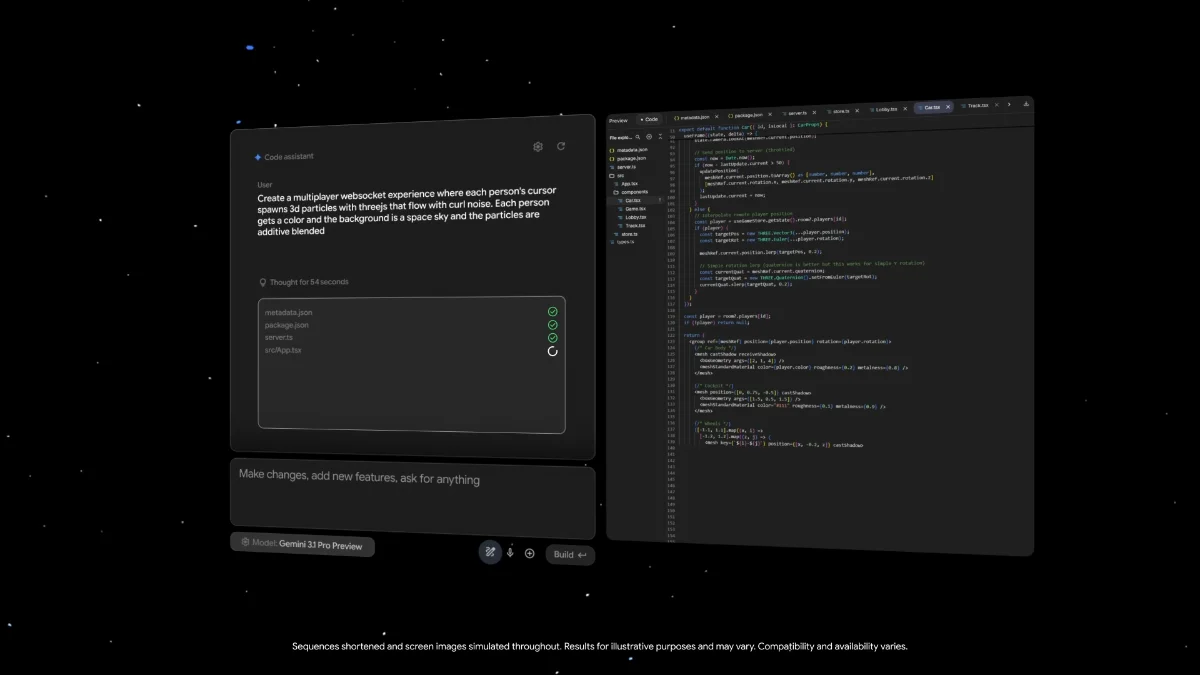Click src/App.tsx in the assistant progress list
This screenshot has width=1200, height=675.
(x=283, y=351)
